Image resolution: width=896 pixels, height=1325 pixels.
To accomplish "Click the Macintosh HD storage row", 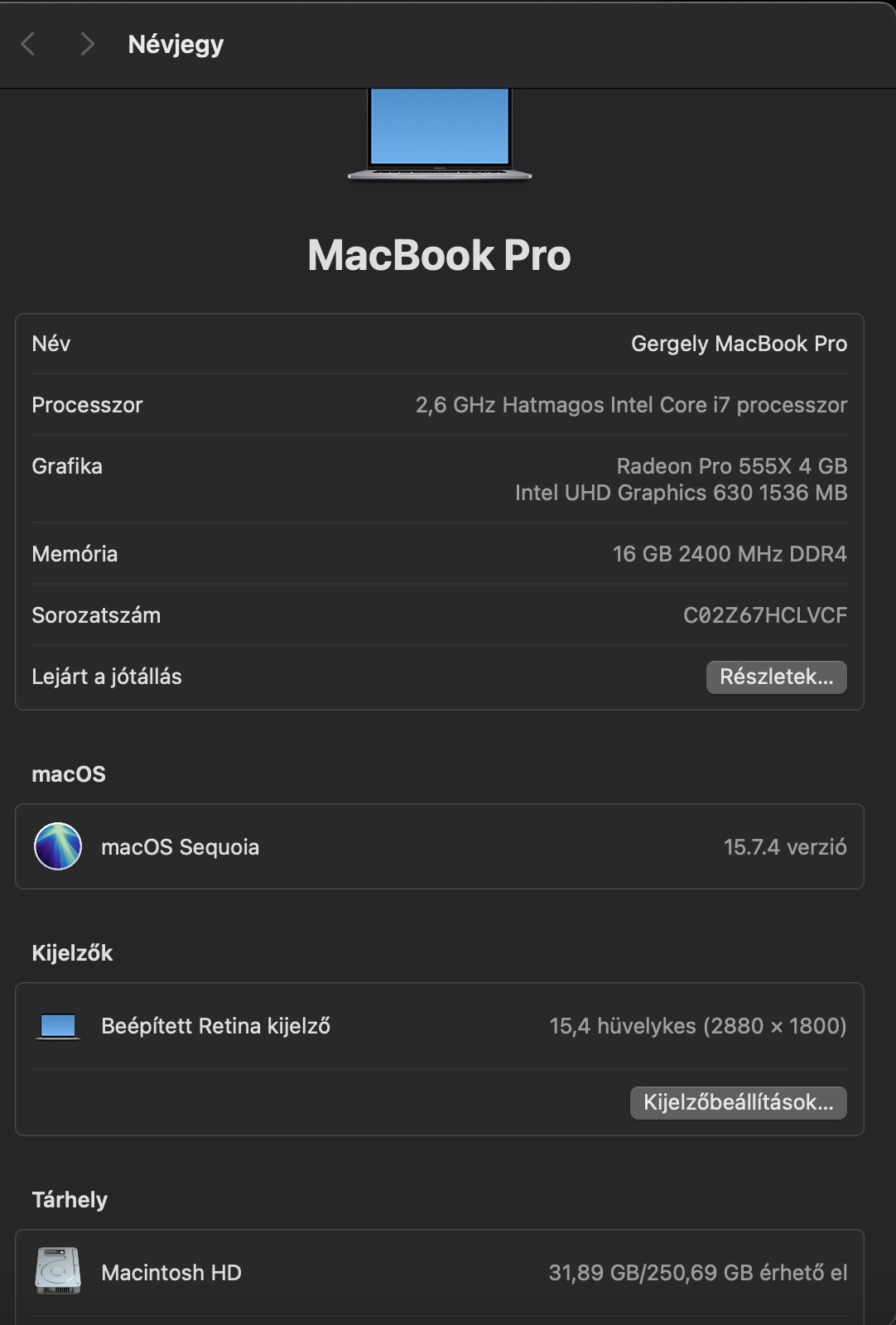I will click(171, 1273).
